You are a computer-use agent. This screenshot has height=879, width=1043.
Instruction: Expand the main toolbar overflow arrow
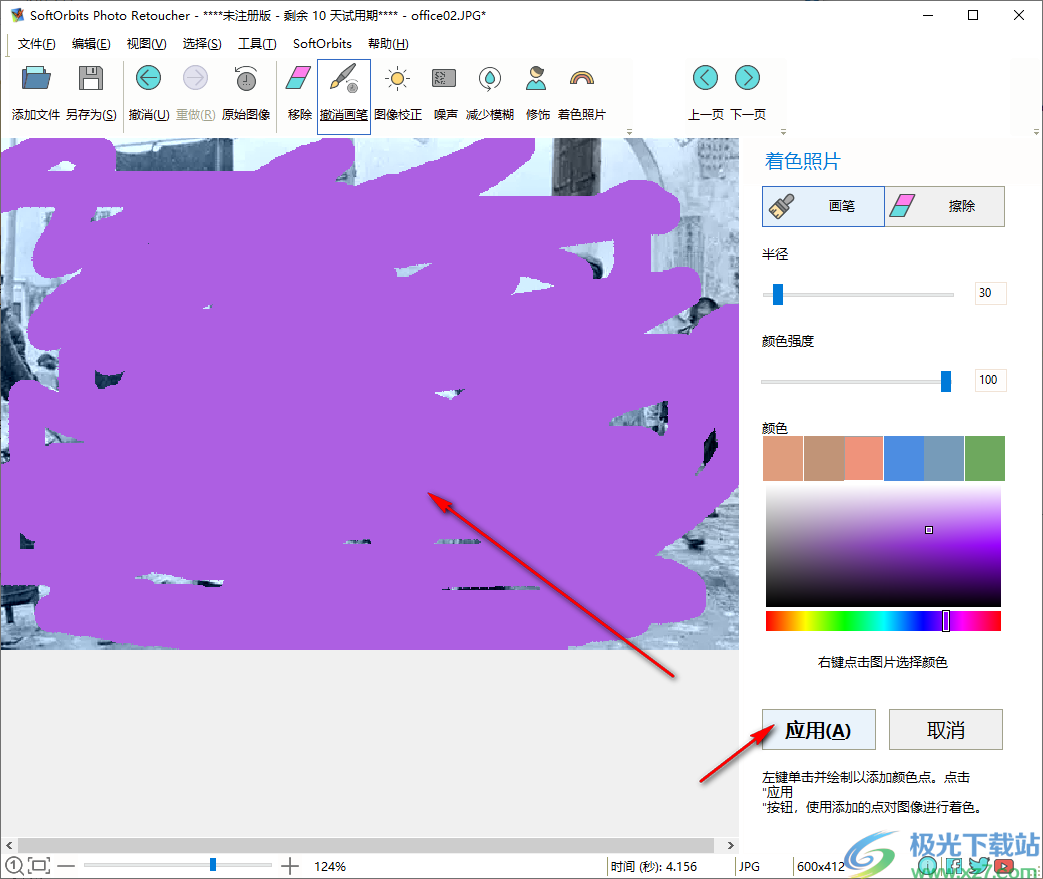tap(630, 132)
